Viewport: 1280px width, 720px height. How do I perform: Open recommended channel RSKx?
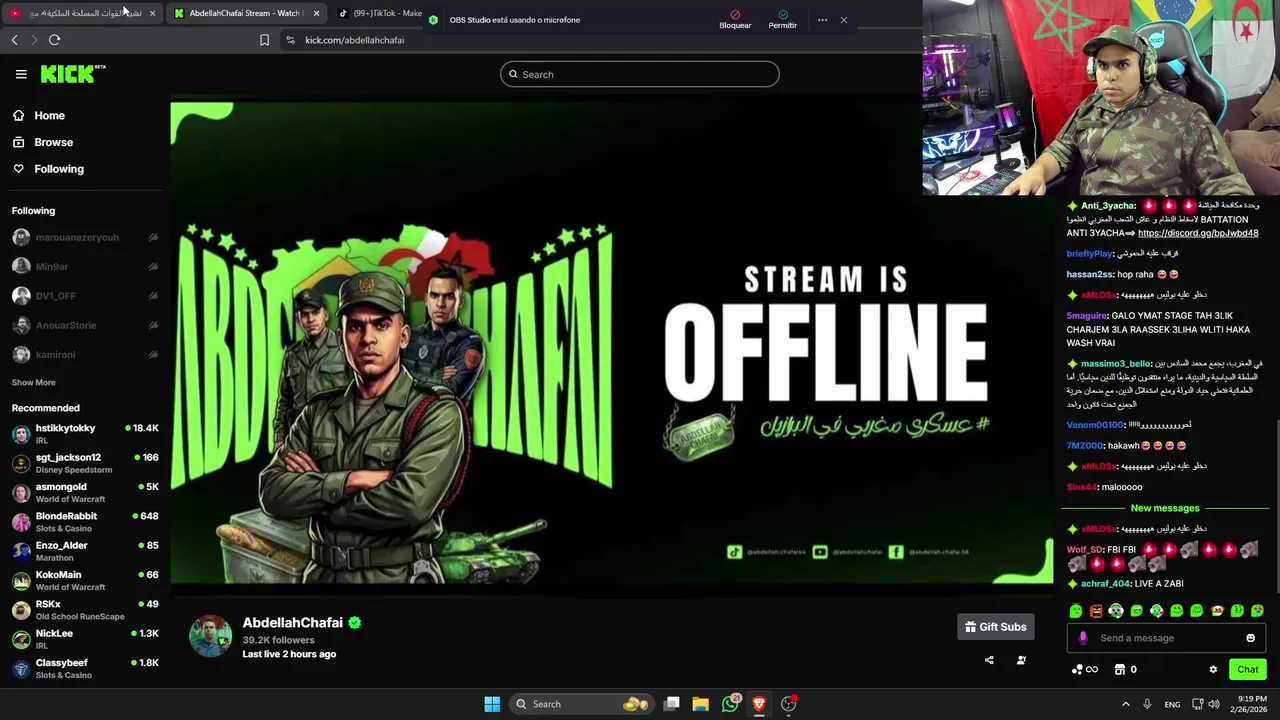coord(85,610)
